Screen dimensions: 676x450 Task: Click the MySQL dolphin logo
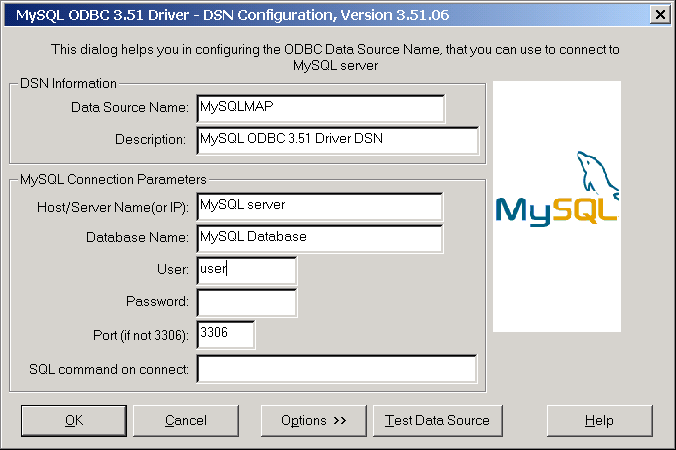click(557, 189)
